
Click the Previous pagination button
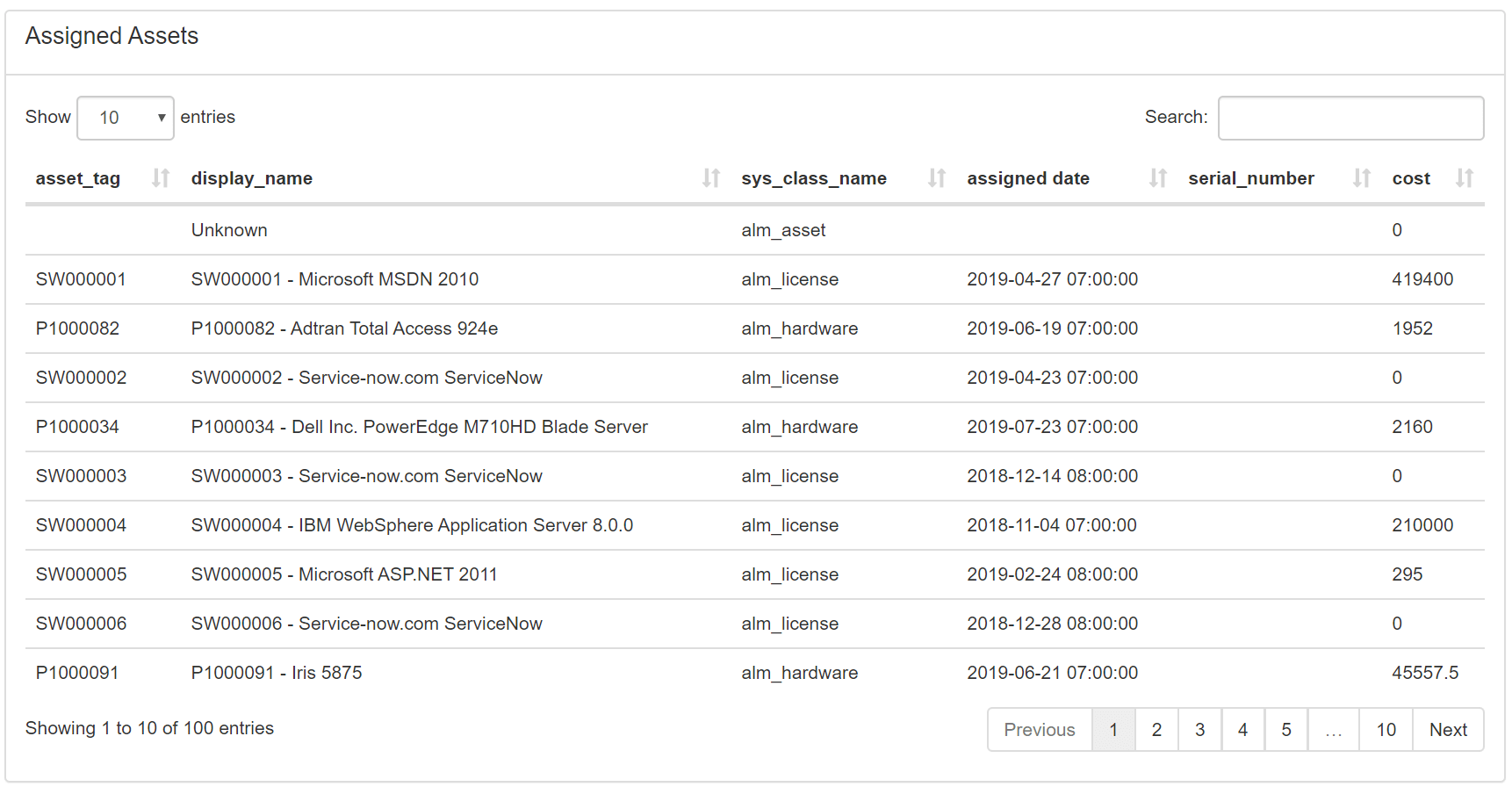pyautogui.click(x=1040, y=730)
